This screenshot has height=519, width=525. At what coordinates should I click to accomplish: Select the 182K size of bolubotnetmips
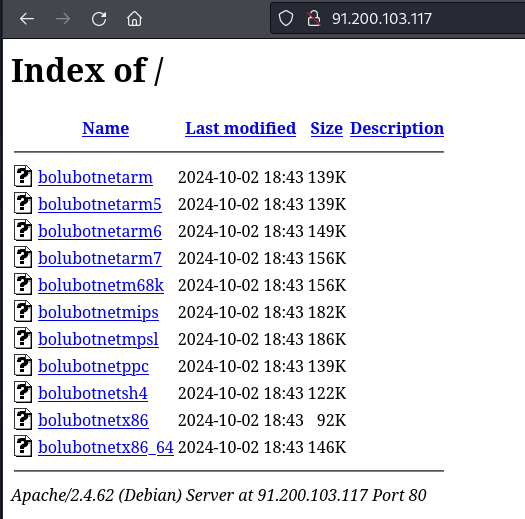pos(327,312)
